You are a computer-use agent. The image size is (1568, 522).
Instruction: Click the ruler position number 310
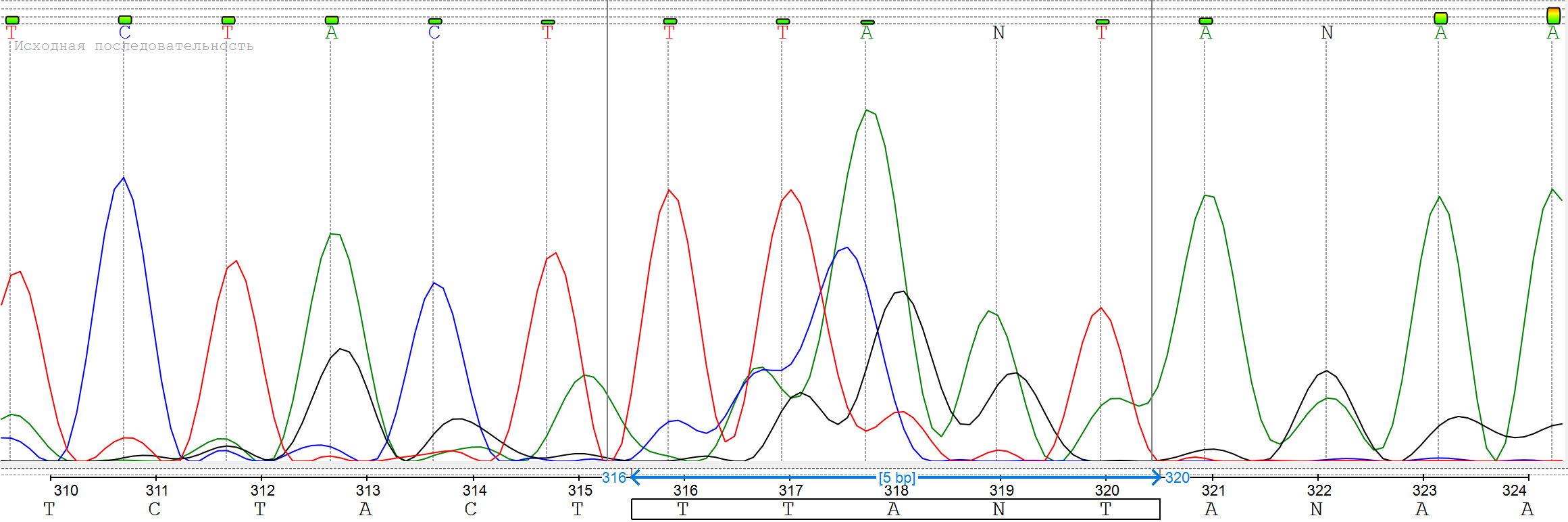point(66,490)
